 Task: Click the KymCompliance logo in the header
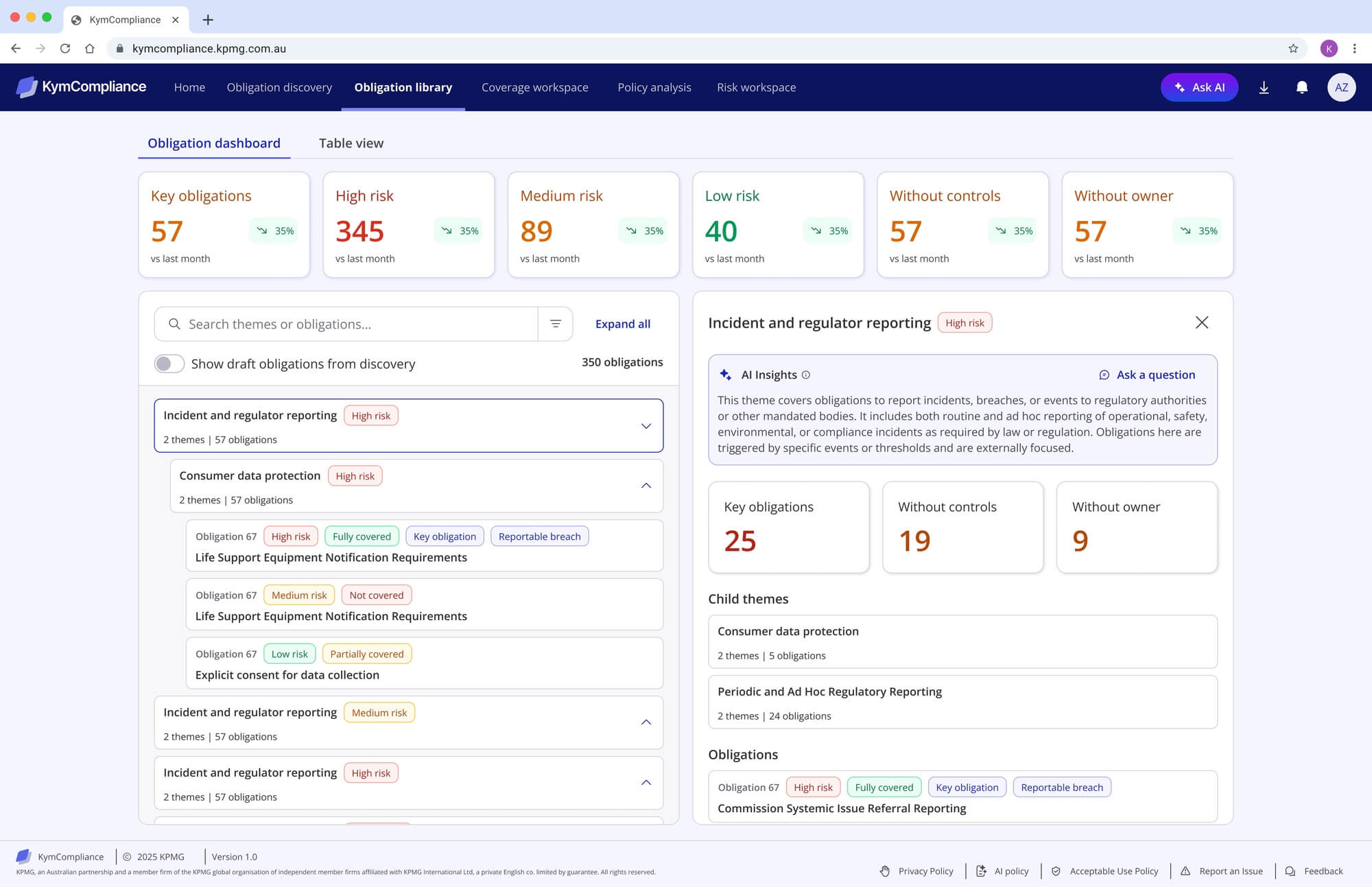pos(81,87)
